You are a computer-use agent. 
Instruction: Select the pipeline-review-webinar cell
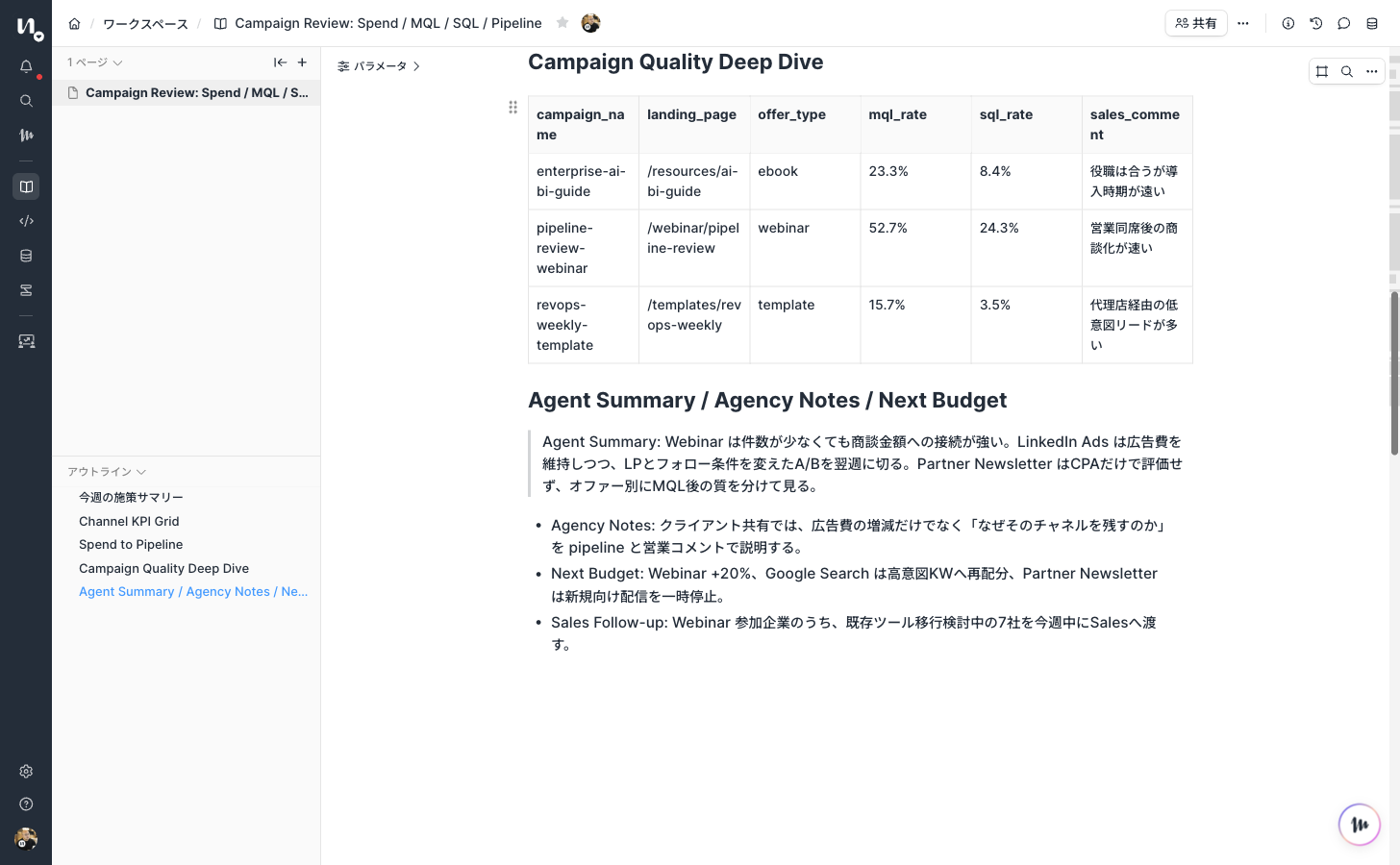coord(584,248)
